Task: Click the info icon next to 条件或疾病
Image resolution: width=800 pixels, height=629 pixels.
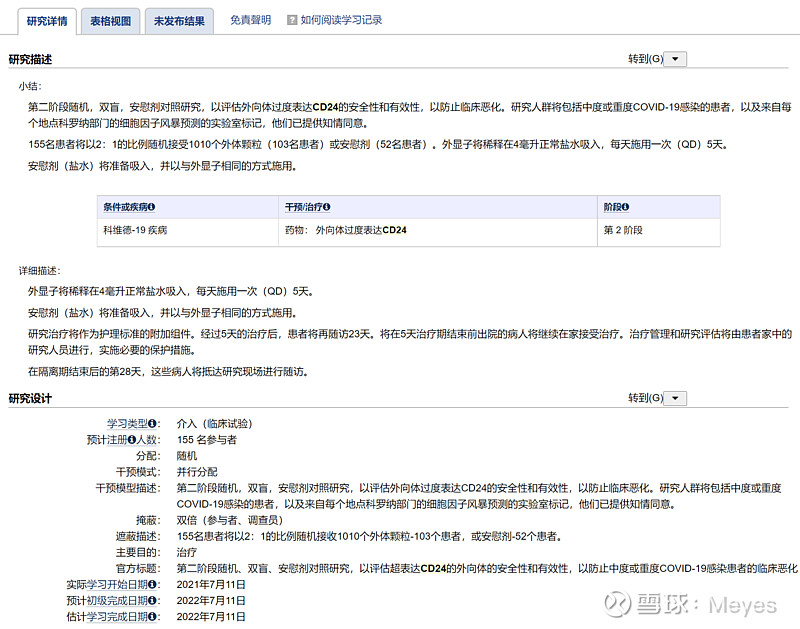Action: click(x=152, y=207)
